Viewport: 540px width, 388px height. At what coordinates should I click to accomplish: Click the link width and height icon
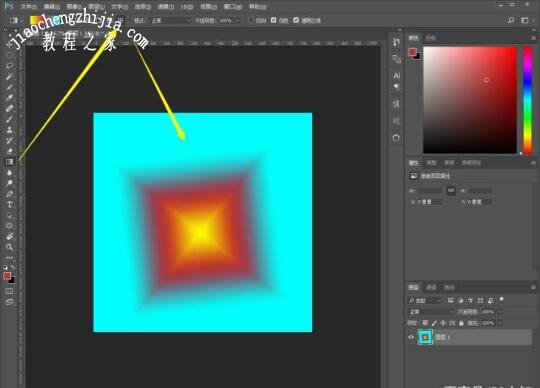(451, 190)
